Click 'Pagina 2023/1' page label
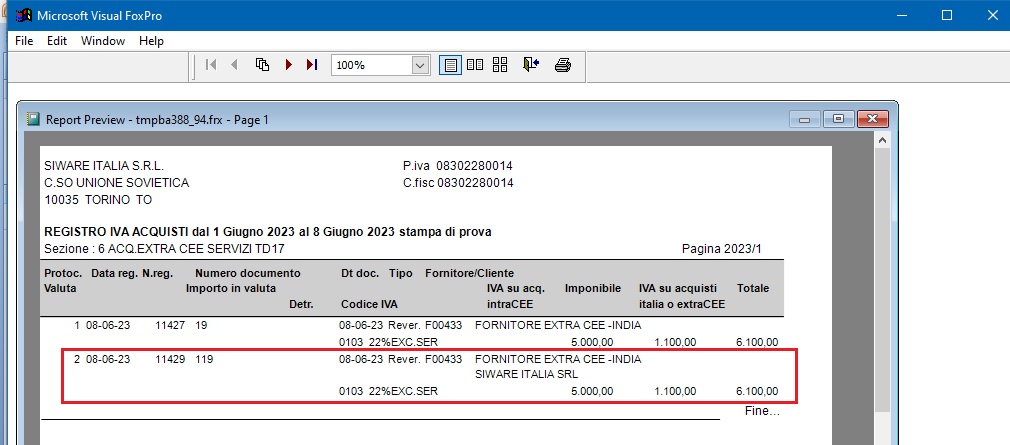Image resolution: width=1010 pixels, height=445 pixels. [x=721, y=249]
